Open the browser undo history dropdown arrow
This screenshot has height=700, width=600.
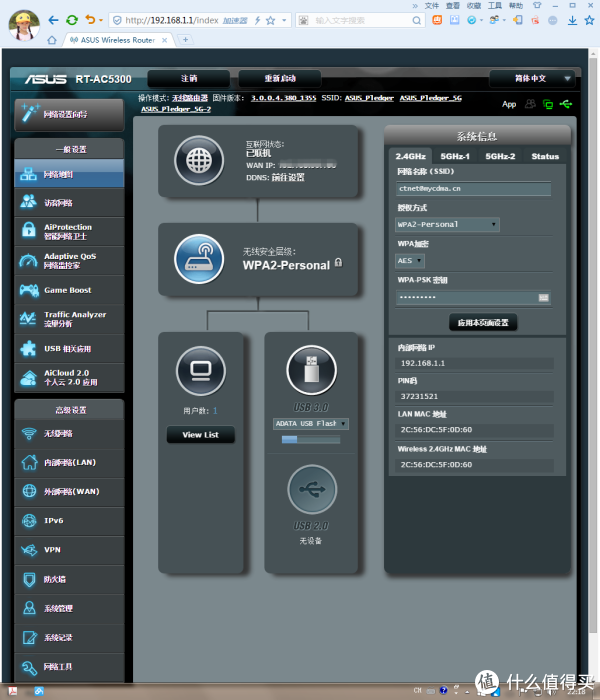(101, 20)
